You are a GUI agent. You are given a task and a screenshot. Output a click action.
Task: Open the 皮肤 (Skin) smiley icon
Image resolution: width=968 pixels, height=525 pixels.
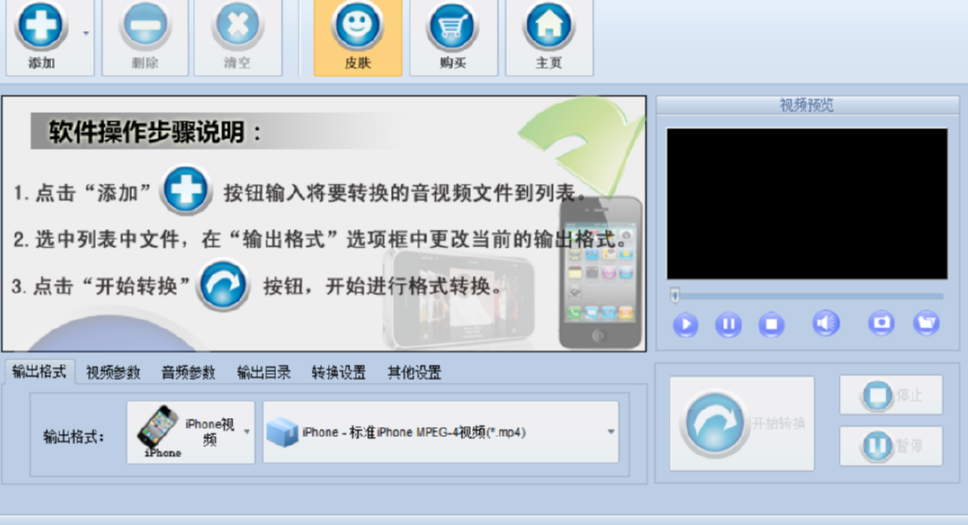click(357, 26)
